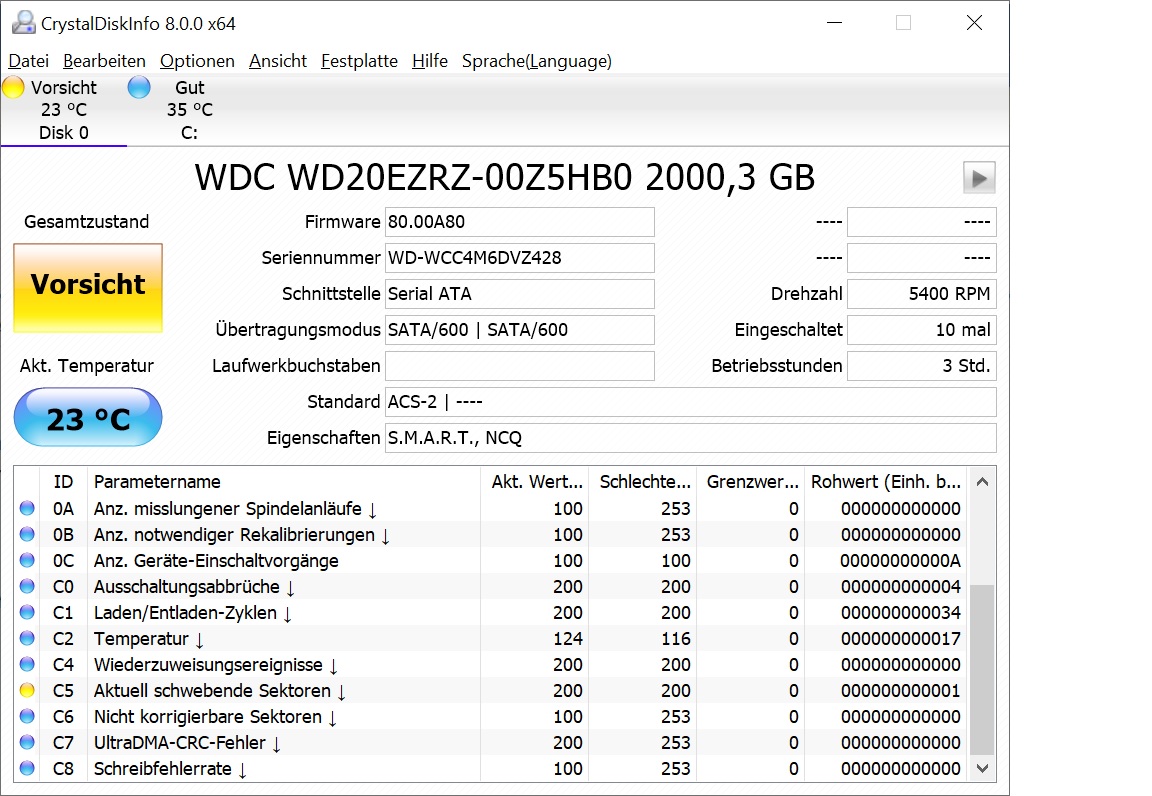Open the Optionen menu
The height and width of the screenshot is (796, 1152).
(197, 61)
